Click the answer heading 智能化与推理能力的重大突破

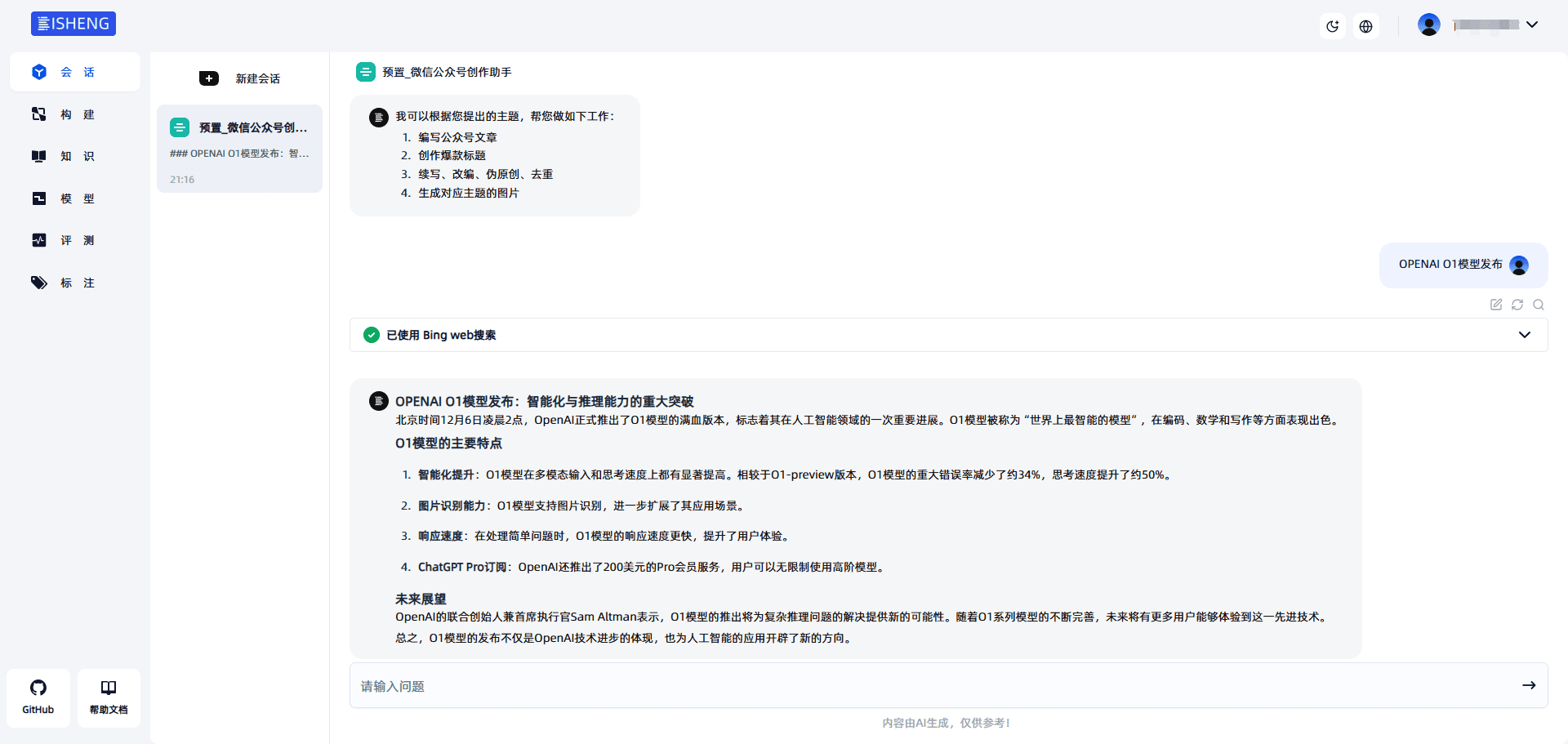(x=610, y=401)
